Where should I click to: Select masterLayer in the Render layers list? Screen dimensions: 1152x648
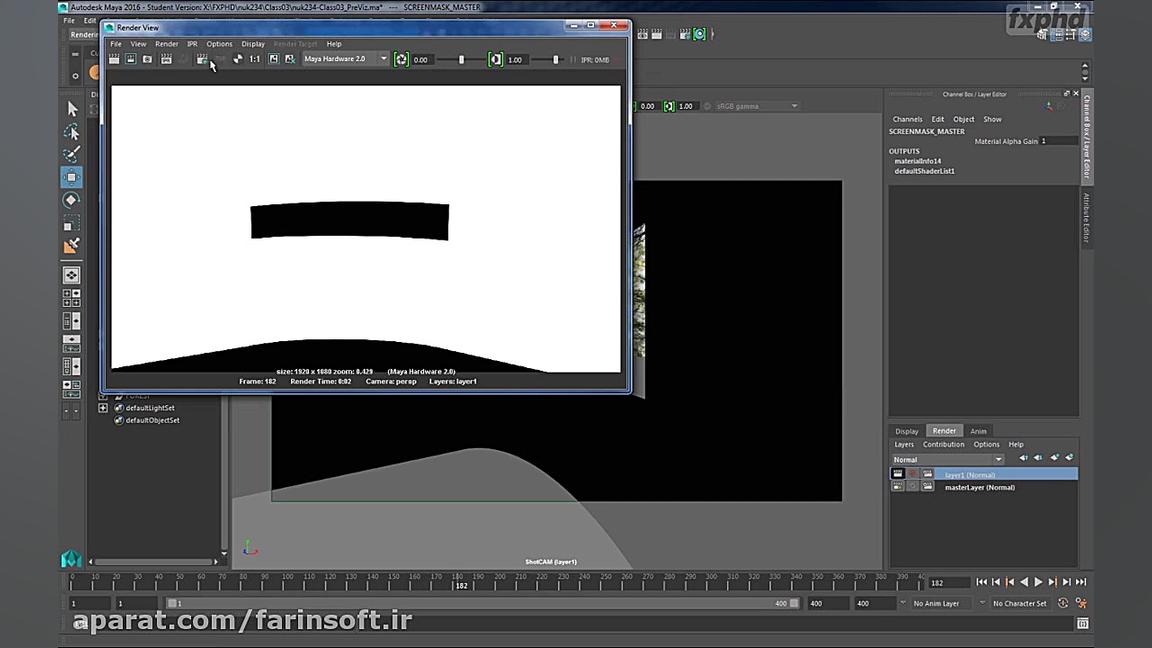pyautogui.click(x=980, y=487)
